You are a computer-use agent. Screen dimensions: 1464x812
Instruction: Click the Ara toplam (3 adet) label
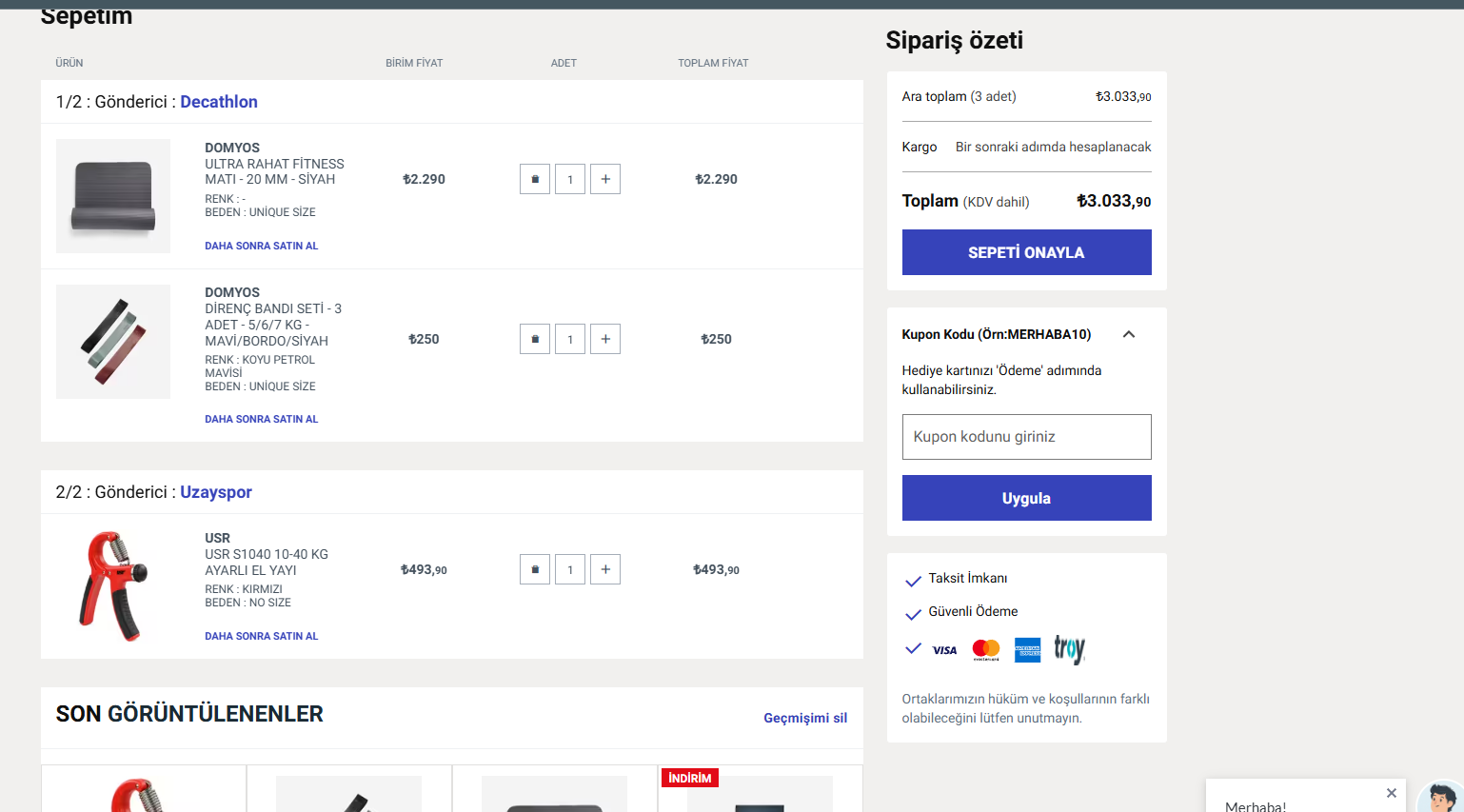click(x=960, y=96)
